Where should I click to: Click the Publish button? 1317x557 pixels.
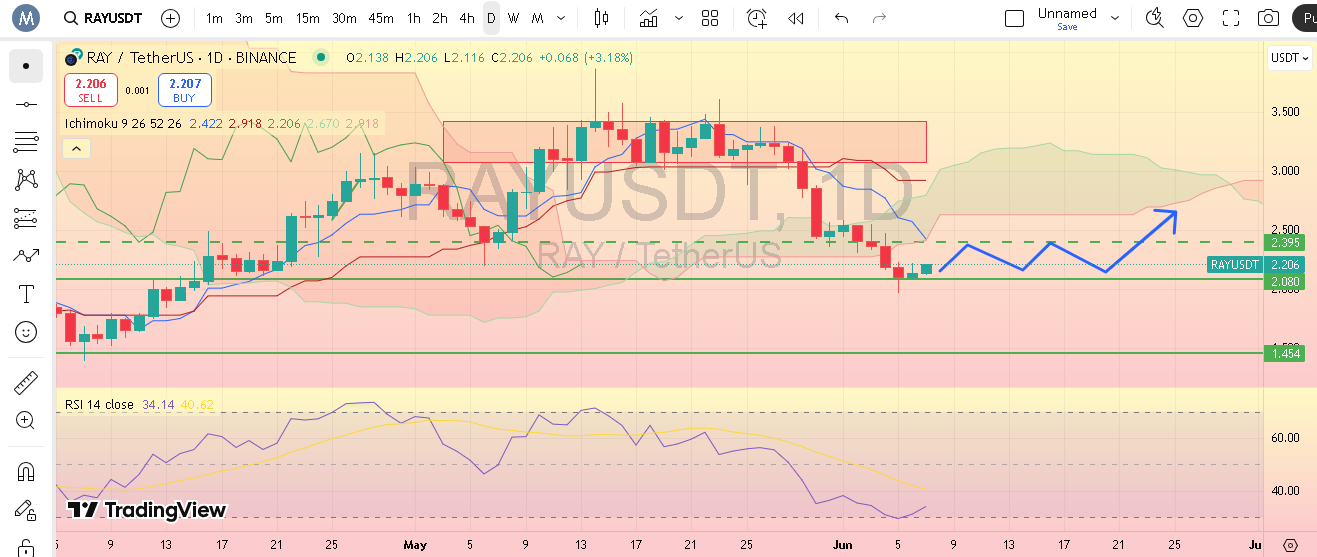coord(1304,18)
